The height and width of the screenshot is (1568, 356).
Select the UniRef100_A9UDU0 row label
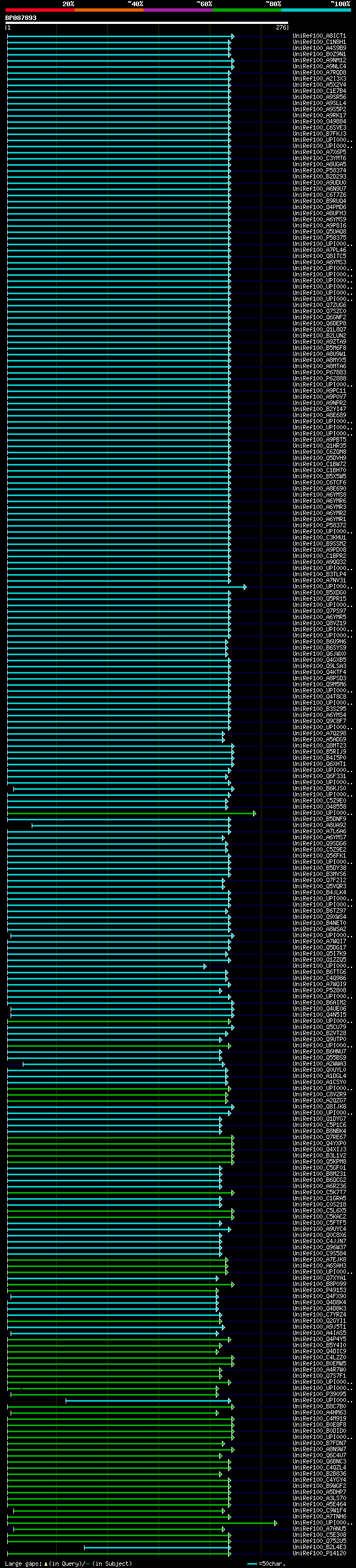(x=319, y=182)
